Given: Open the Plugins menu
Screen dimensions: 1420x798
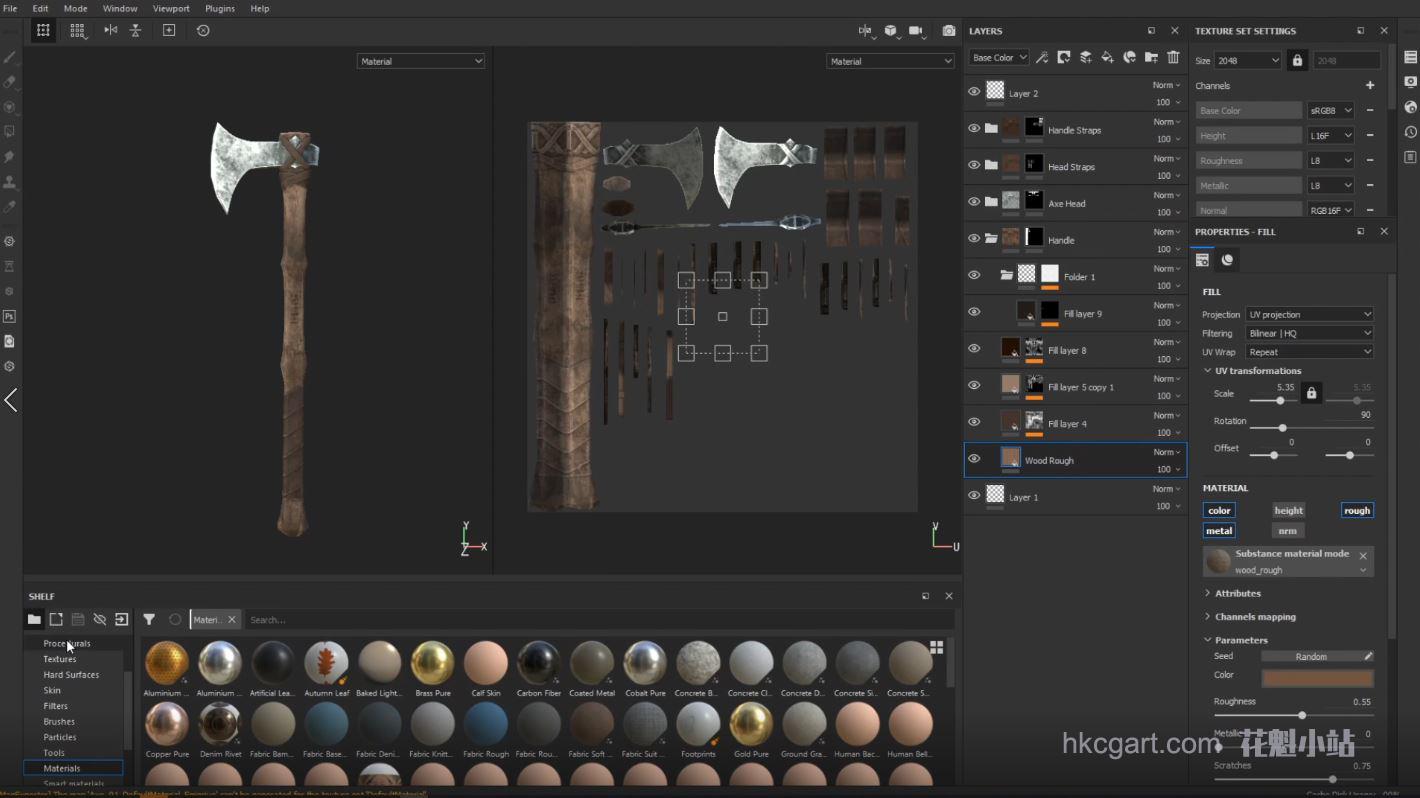Looking at the screenshot, I should click(x=220, y=8).
